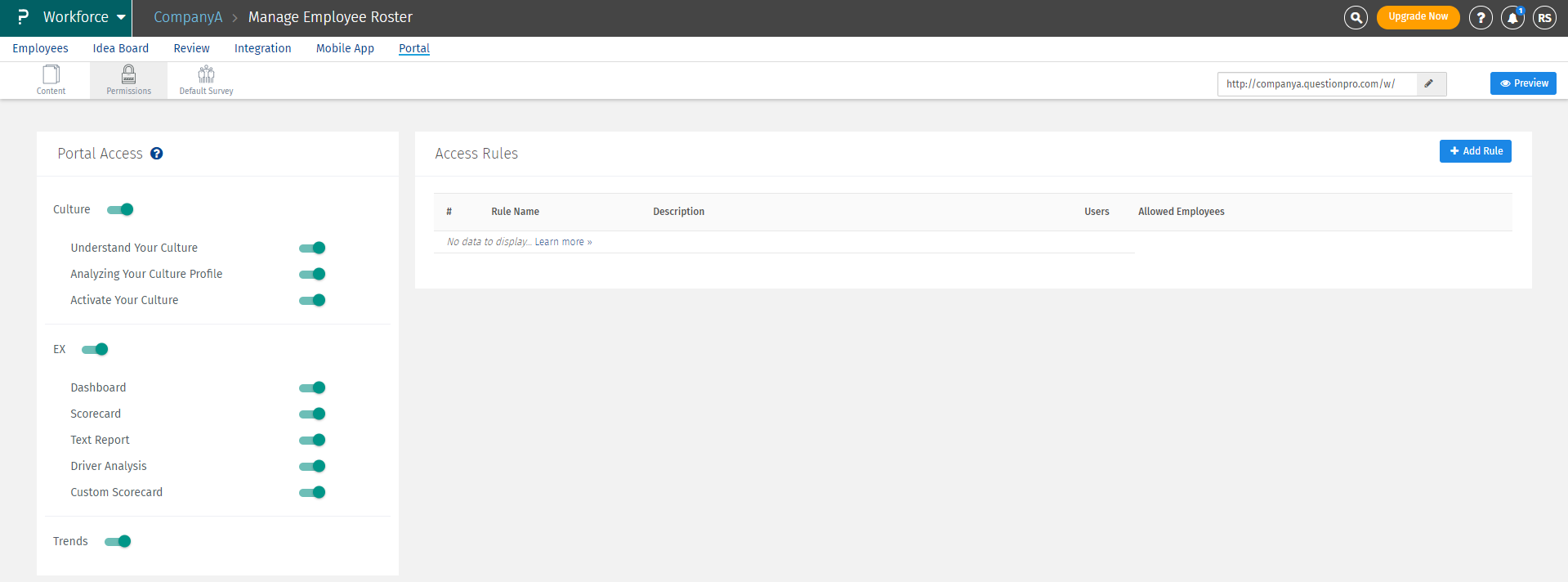Open the Review tab
Viewport: 1568px width, 582px height.
click(191, 48)
